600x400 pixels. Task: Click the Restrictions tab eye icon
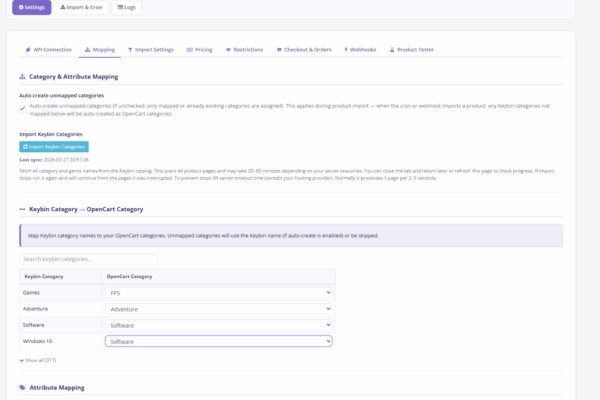point(228,48)
